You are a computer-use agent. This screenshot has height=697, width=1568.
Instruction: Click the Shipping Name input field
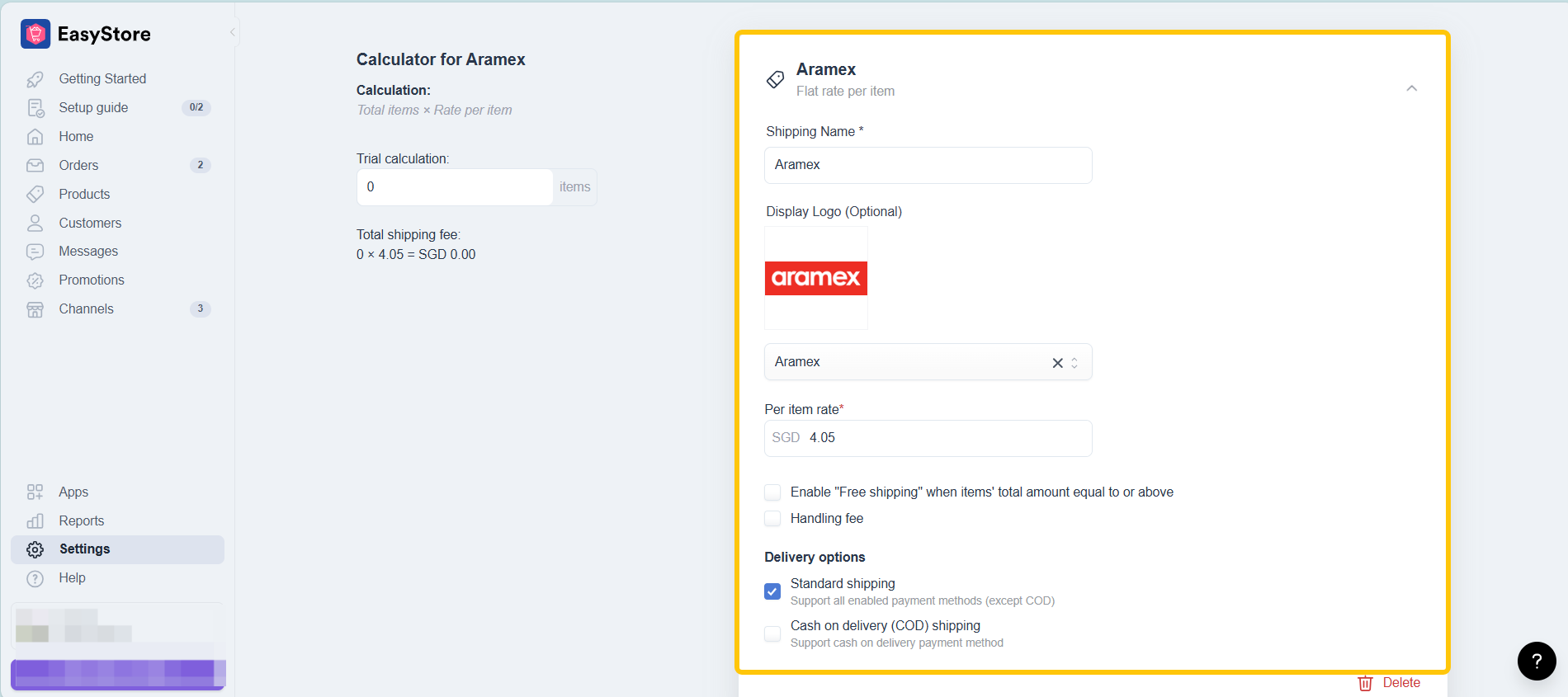(928, 165)
